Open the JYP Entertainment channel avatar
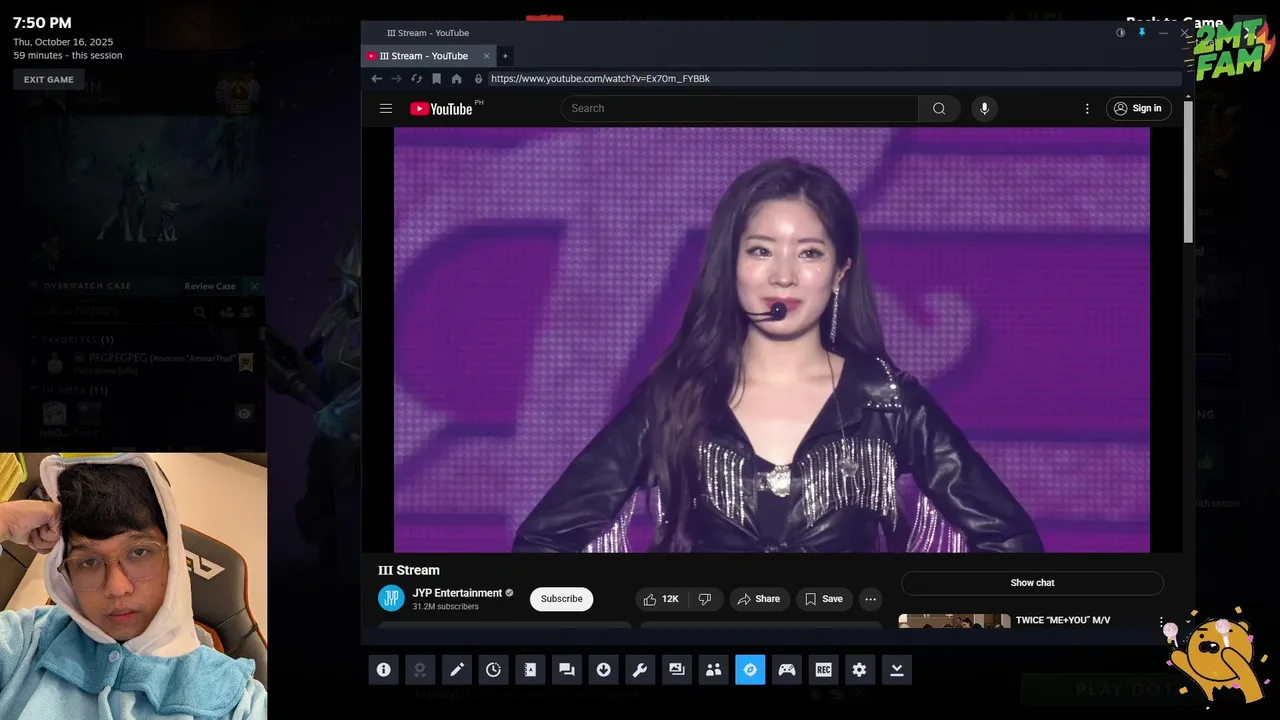The image size is (1280, 720). [x=391, y=598]
